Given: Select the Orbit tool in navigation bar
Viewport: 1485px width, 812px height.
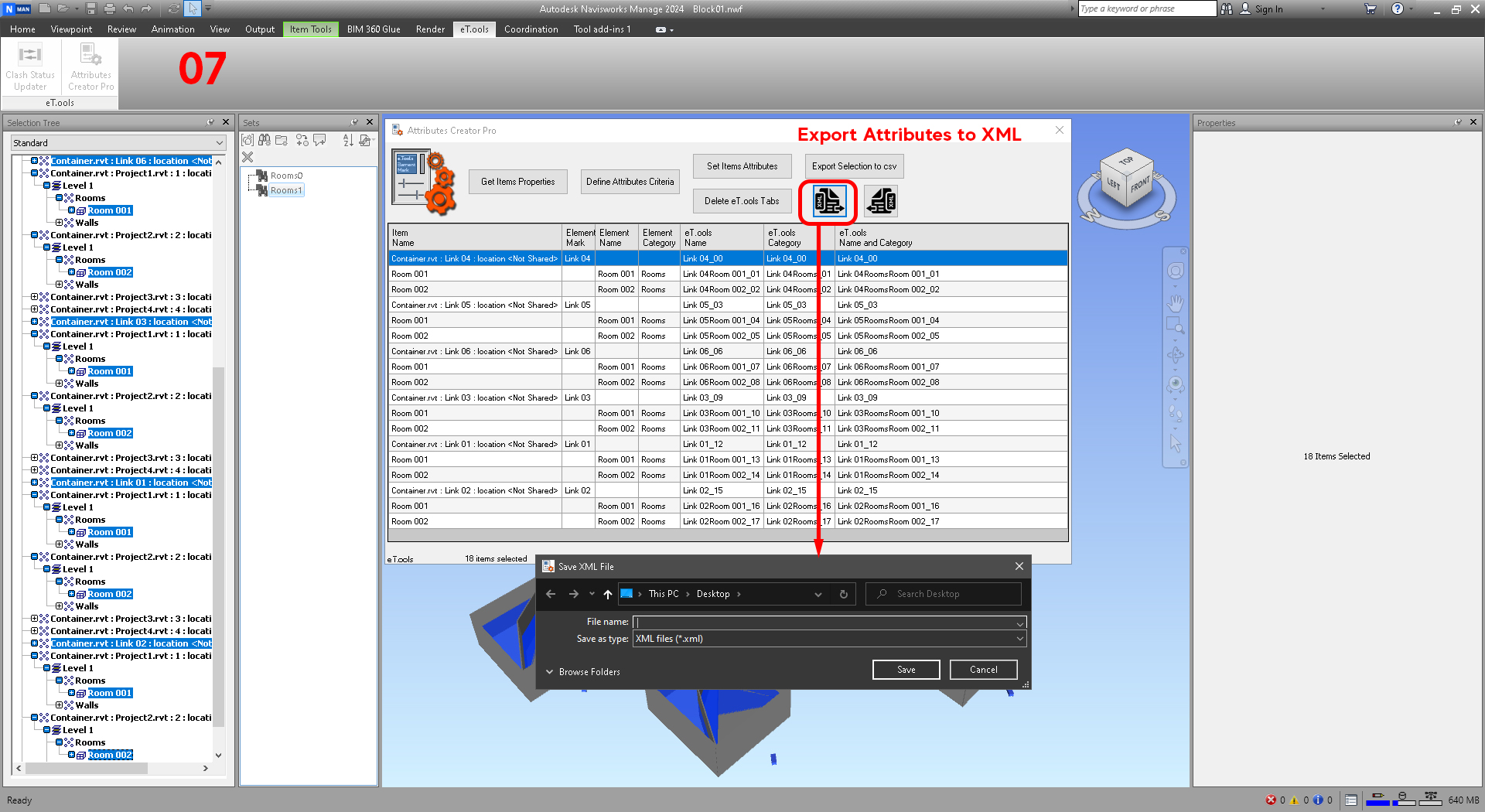Looking at the screenshot, I should [x=1176, y=355].
